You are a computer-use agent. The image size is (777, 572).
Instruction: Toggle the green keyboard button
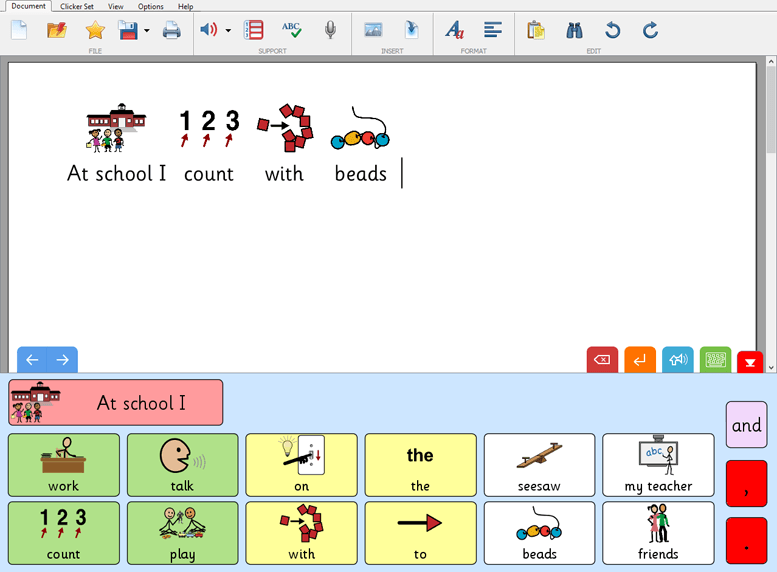(x=715, y=360)
